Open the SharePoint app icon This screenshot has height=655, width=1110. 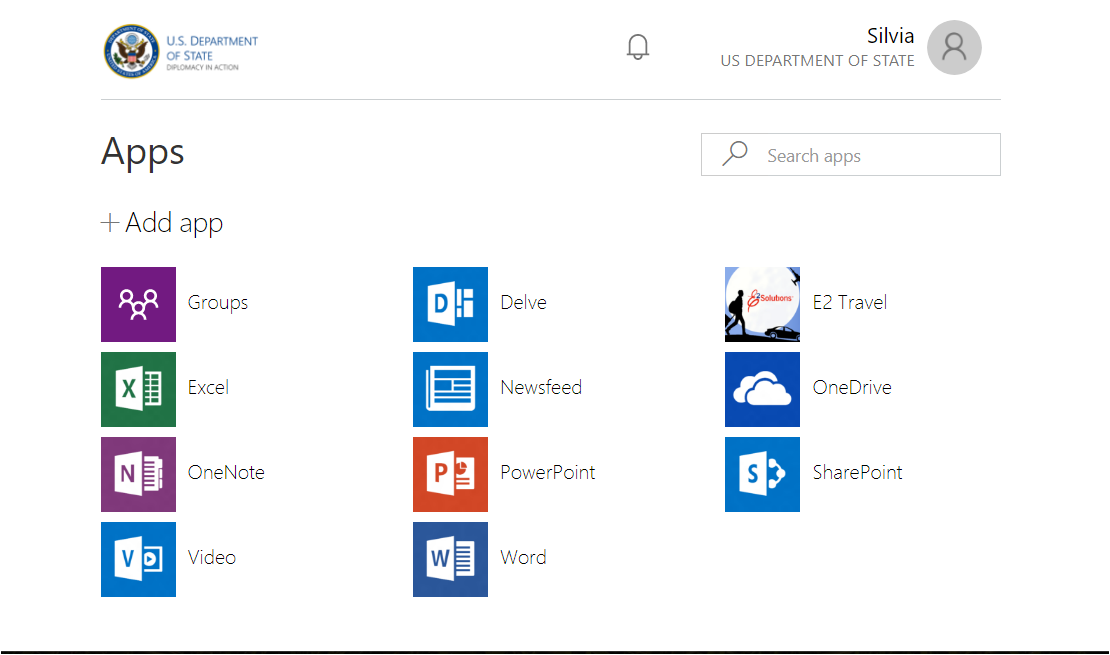762,474
